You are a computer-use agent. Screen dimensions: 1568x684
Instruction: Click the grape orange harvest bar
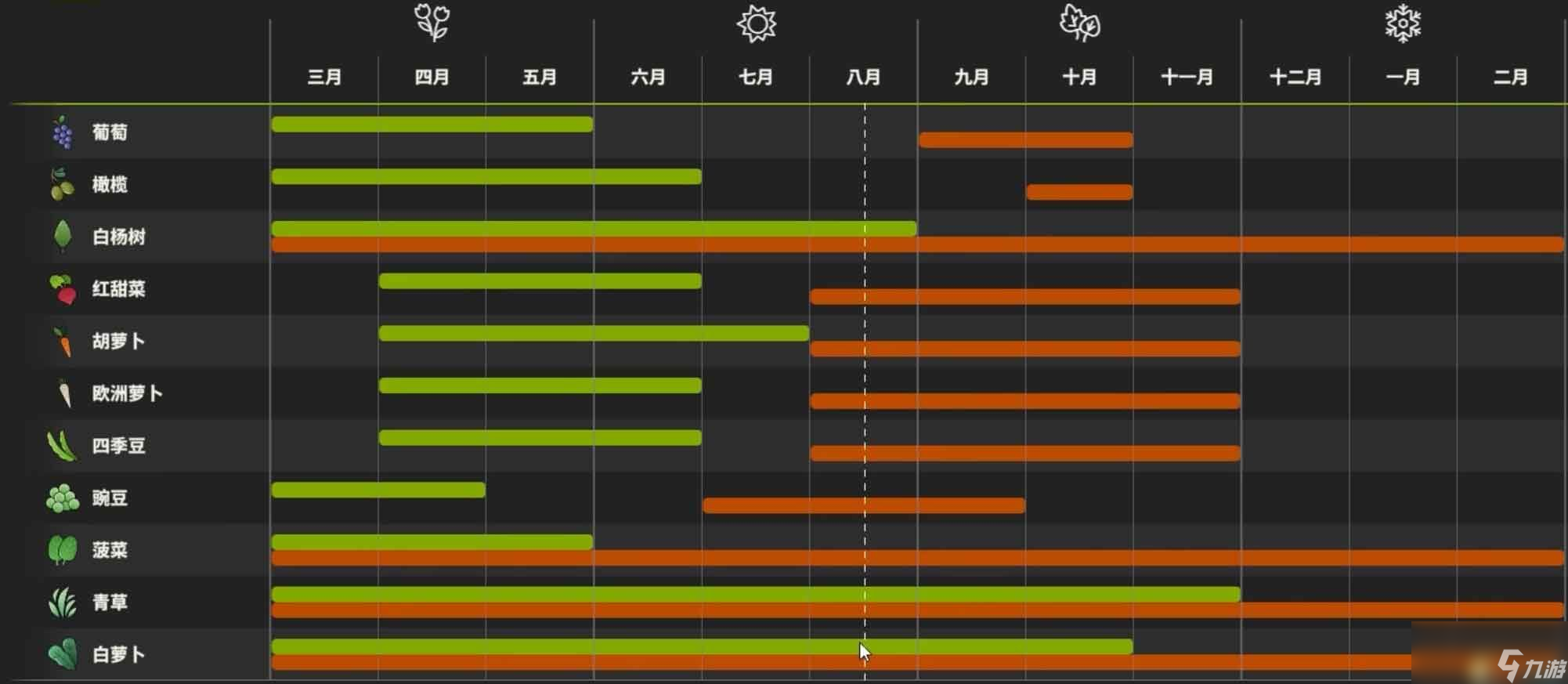point(1026,140)
